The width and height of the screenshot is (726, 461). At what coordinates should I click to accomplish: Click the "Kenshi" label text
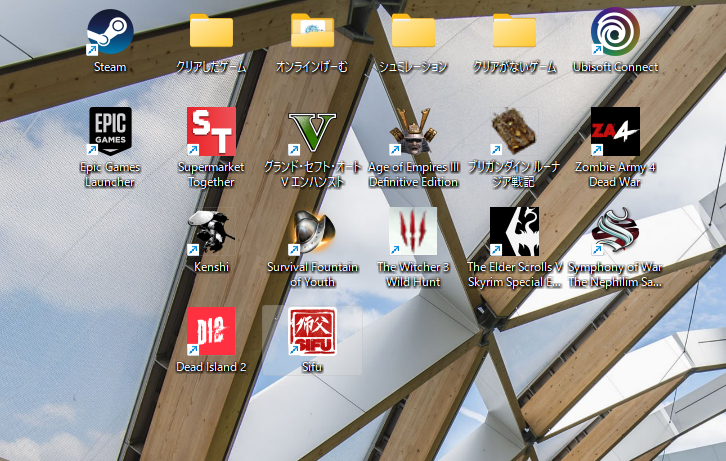[211, 267]
